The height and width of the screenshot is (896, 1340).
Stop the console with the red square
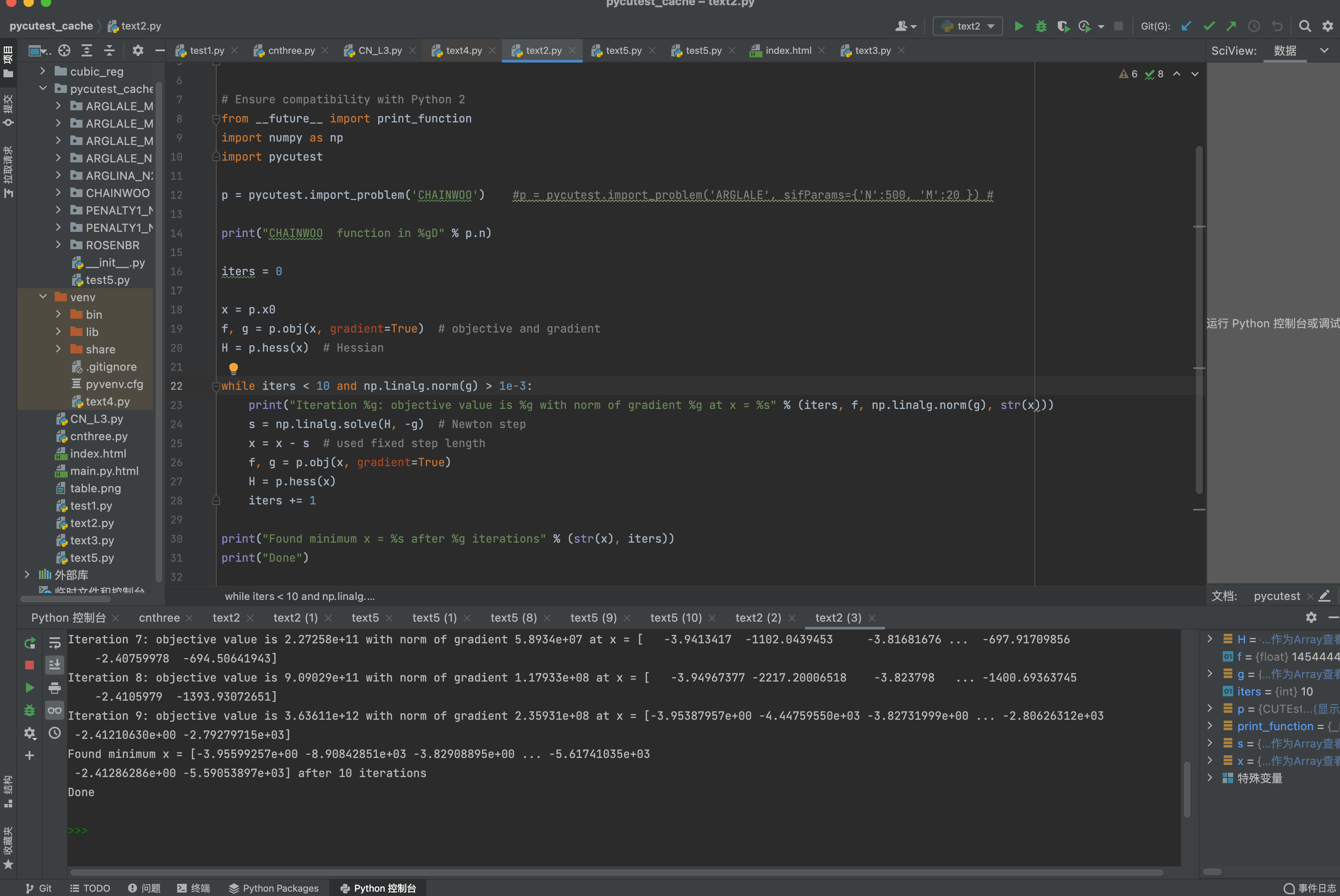(x=30, y=665)
